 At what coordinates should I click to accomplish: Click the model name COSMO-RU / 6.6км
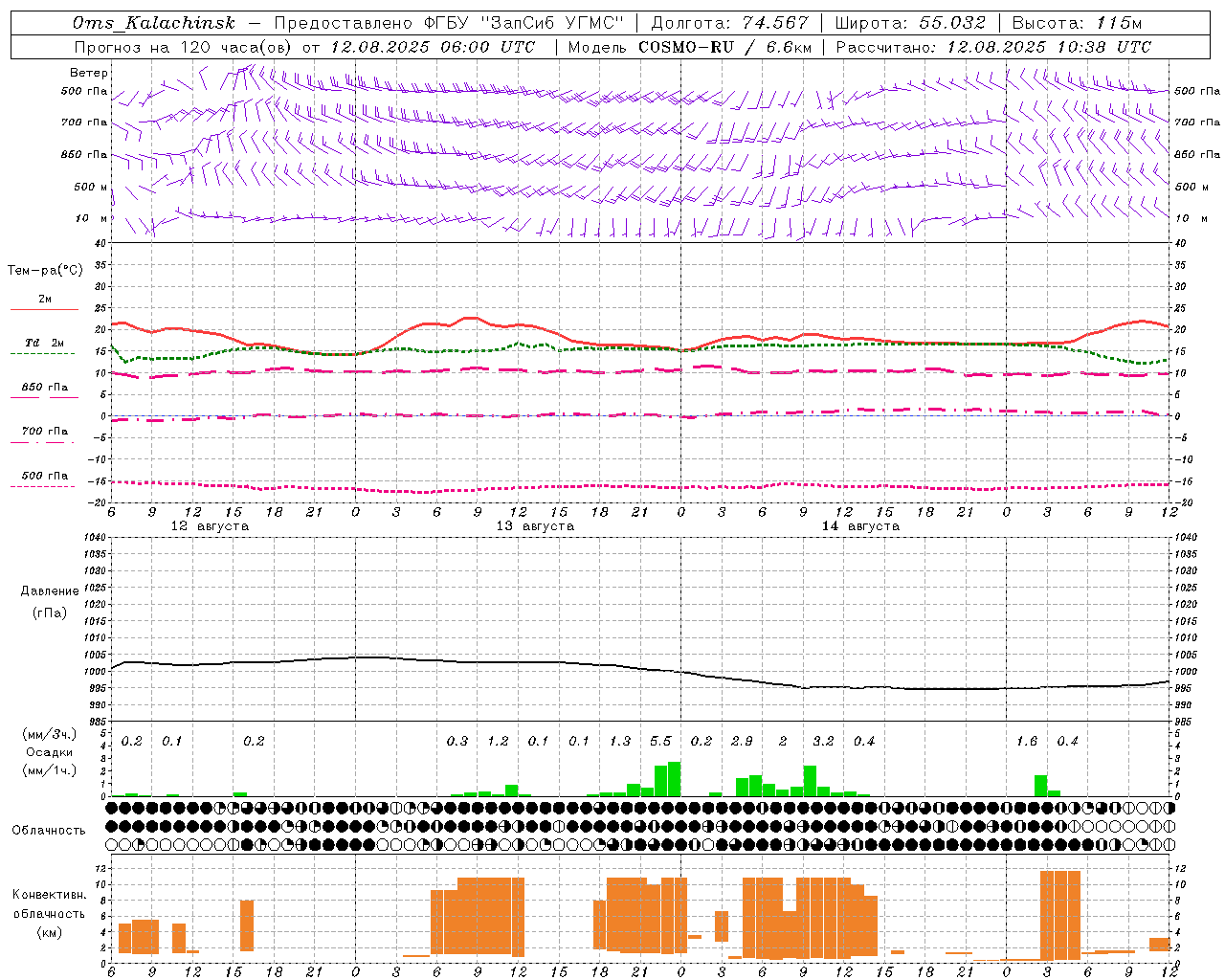click(724, 47)
